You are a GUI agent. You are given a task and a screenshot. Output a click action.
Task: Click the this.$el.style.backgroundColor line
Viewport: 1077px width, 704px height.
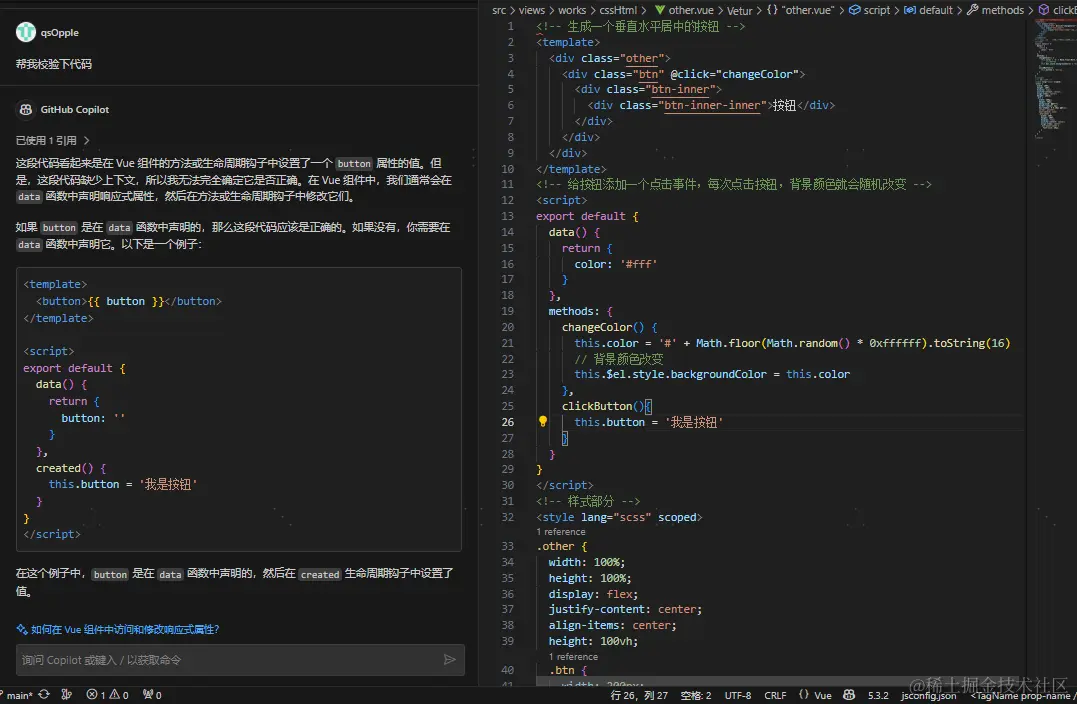(712, 374)
